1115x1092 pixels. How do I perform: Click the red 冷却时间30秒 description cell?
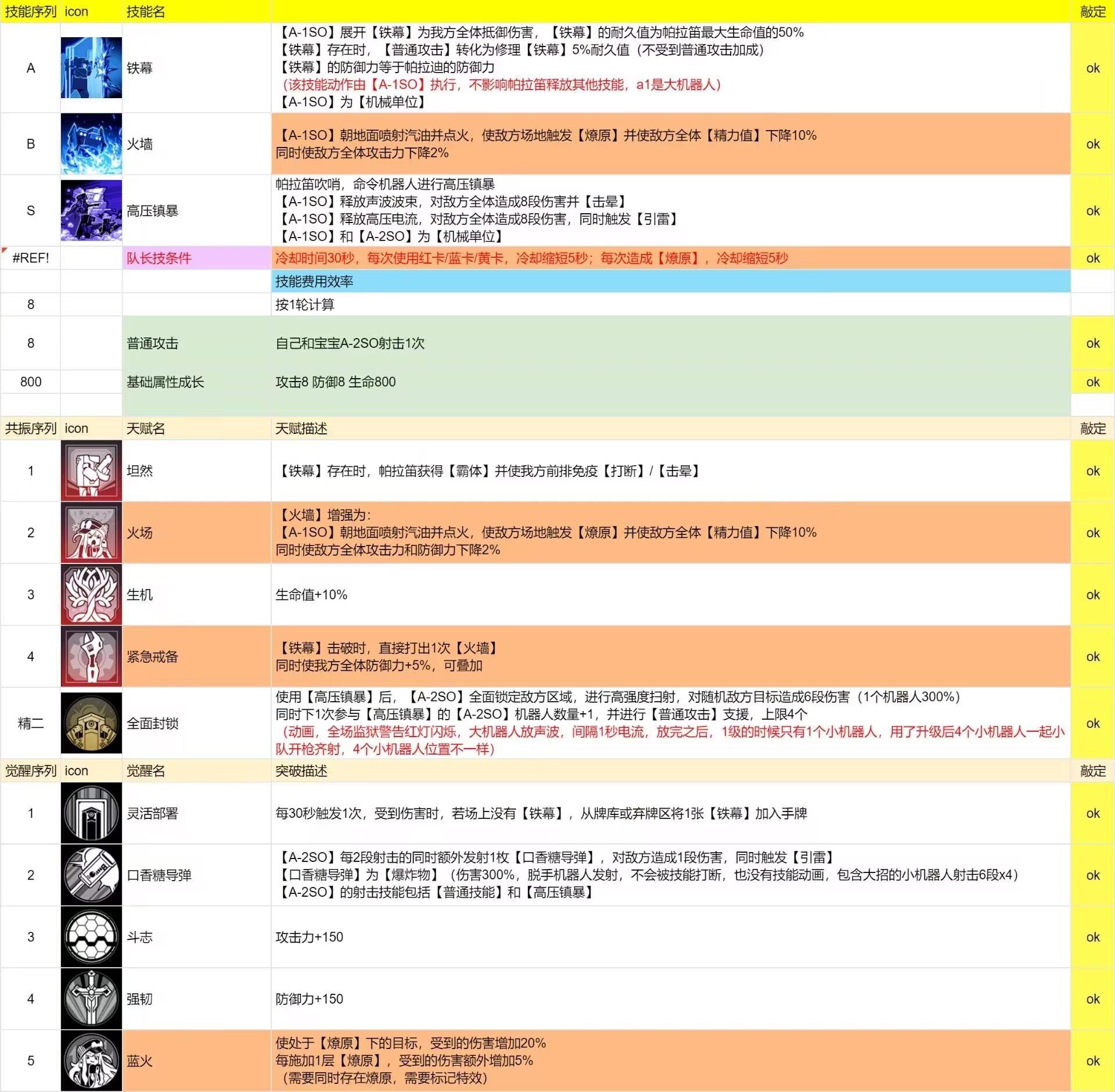[x=671, y=258]
